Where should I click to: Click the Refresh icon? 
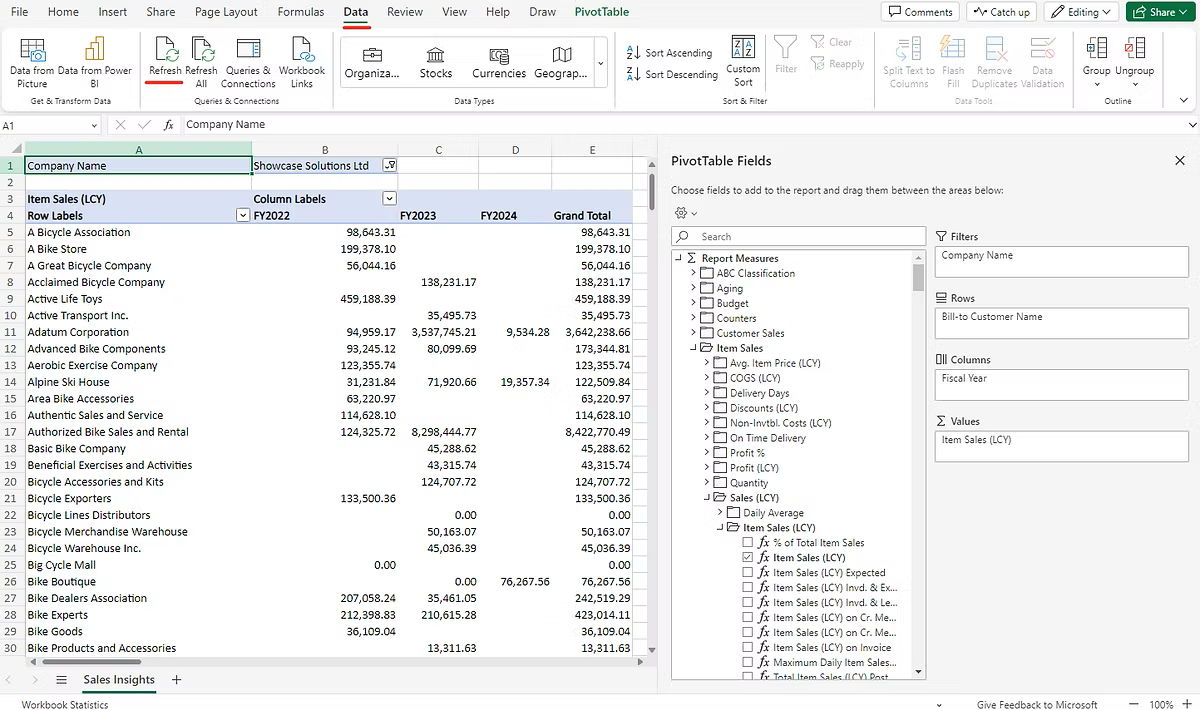(x=165, y=50)
